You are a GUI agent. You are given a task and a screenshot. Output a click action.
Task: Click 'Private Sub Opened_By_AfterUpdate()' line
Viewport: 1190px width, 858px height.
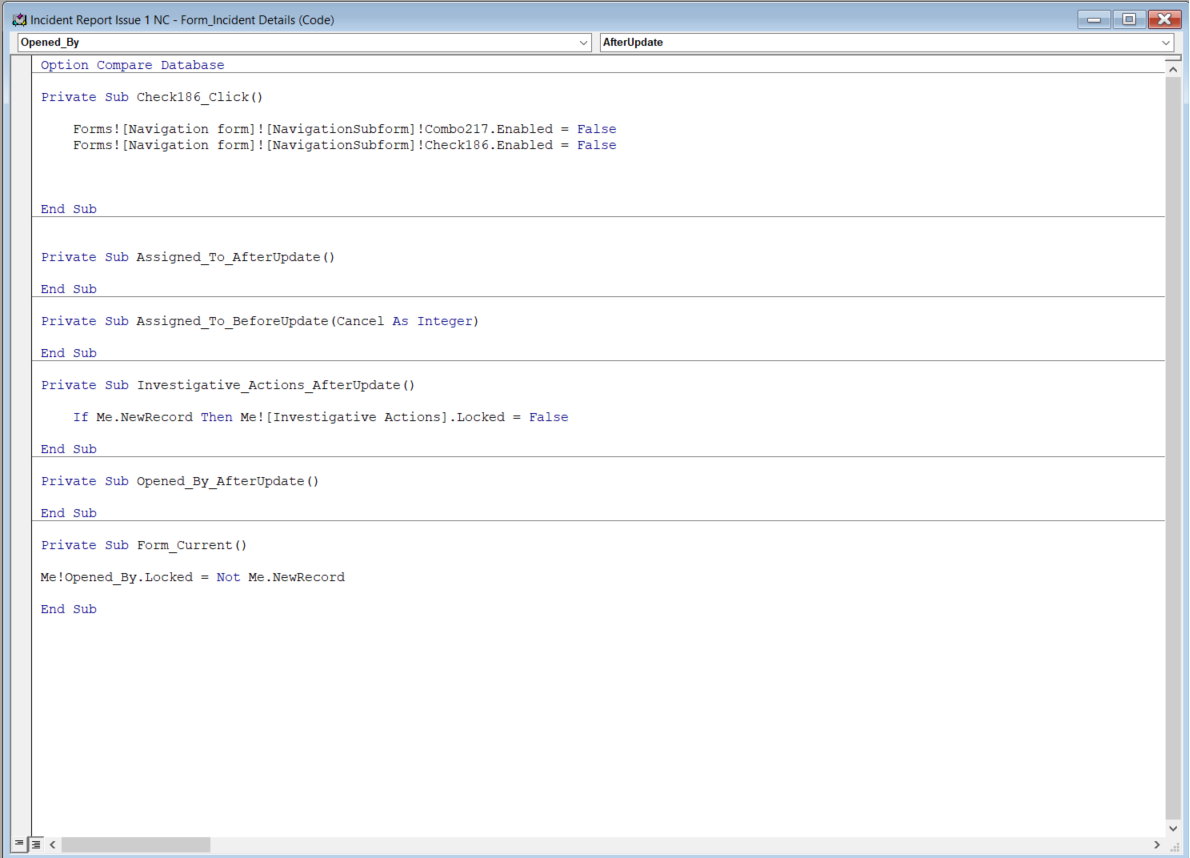180,481
